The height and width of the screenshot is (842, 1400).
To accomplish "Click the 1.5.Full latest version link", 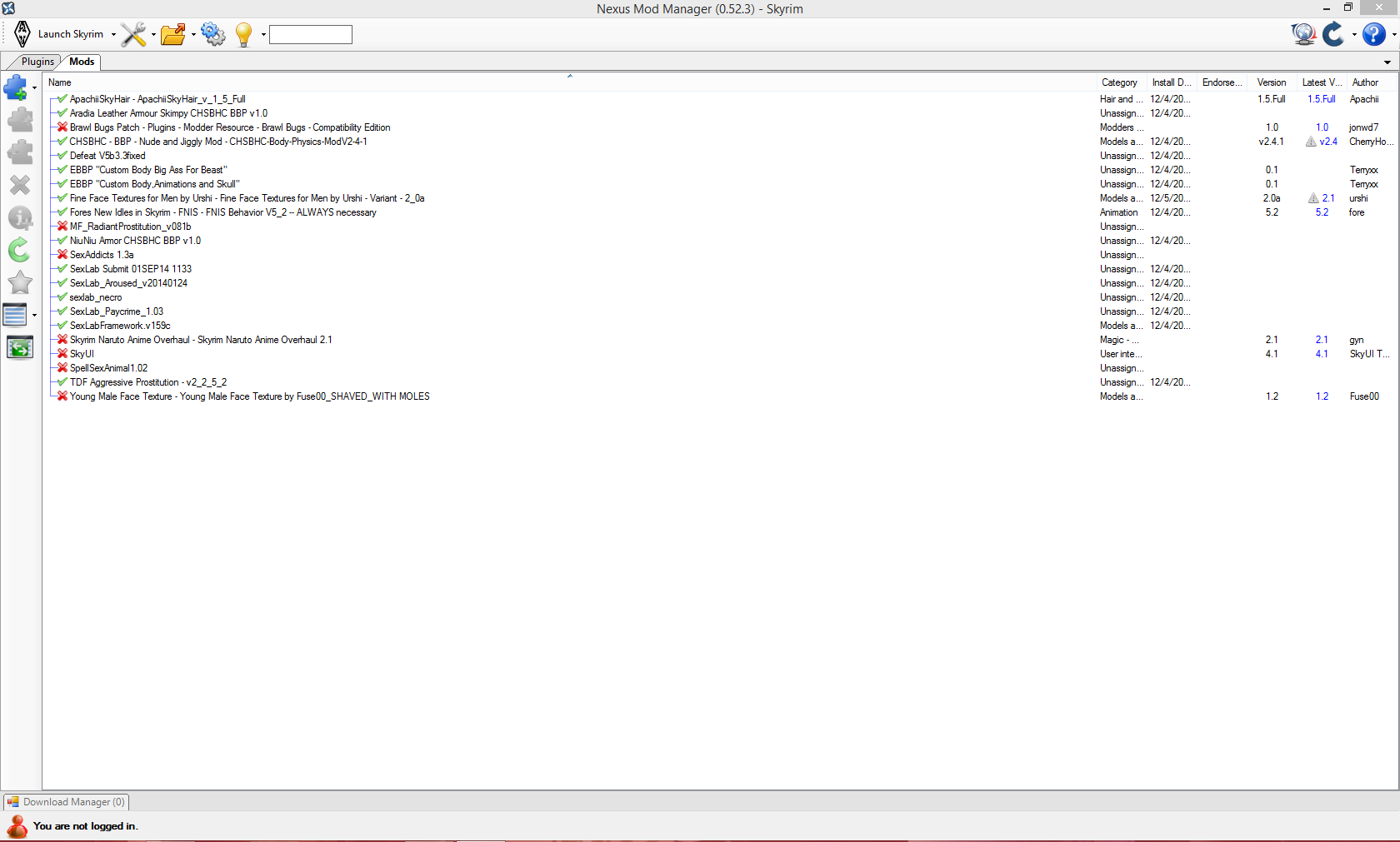I will (x=1321, y=99).
